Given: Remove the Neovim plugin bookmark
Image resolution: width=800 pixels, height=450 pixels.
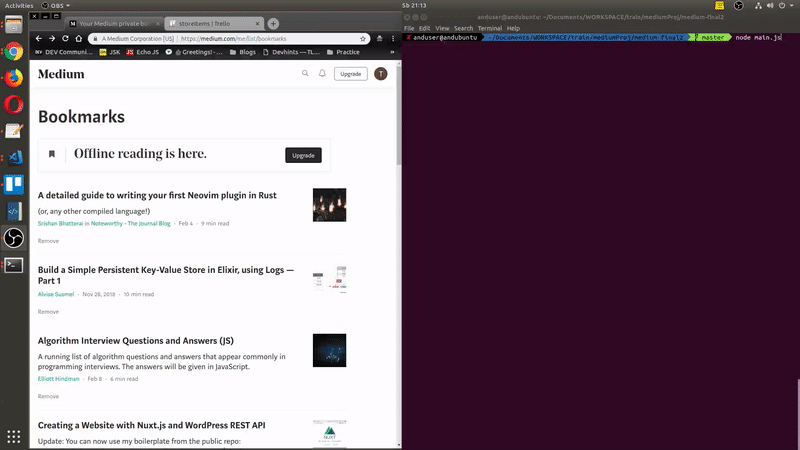Looking at the screenshot, I should point(48,241).
